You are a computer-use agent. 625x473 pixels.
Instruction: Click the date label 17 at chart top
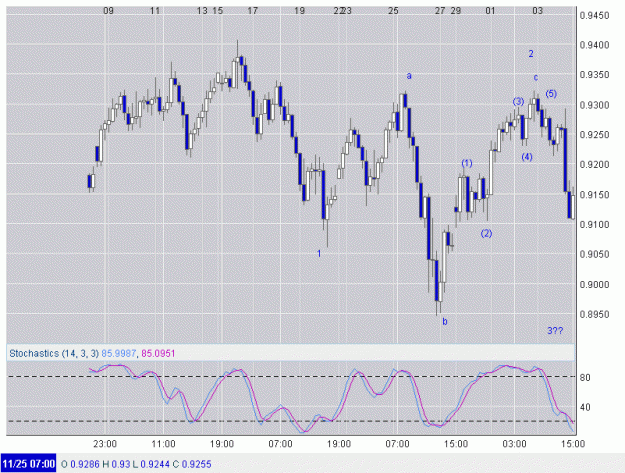point(253,11)
